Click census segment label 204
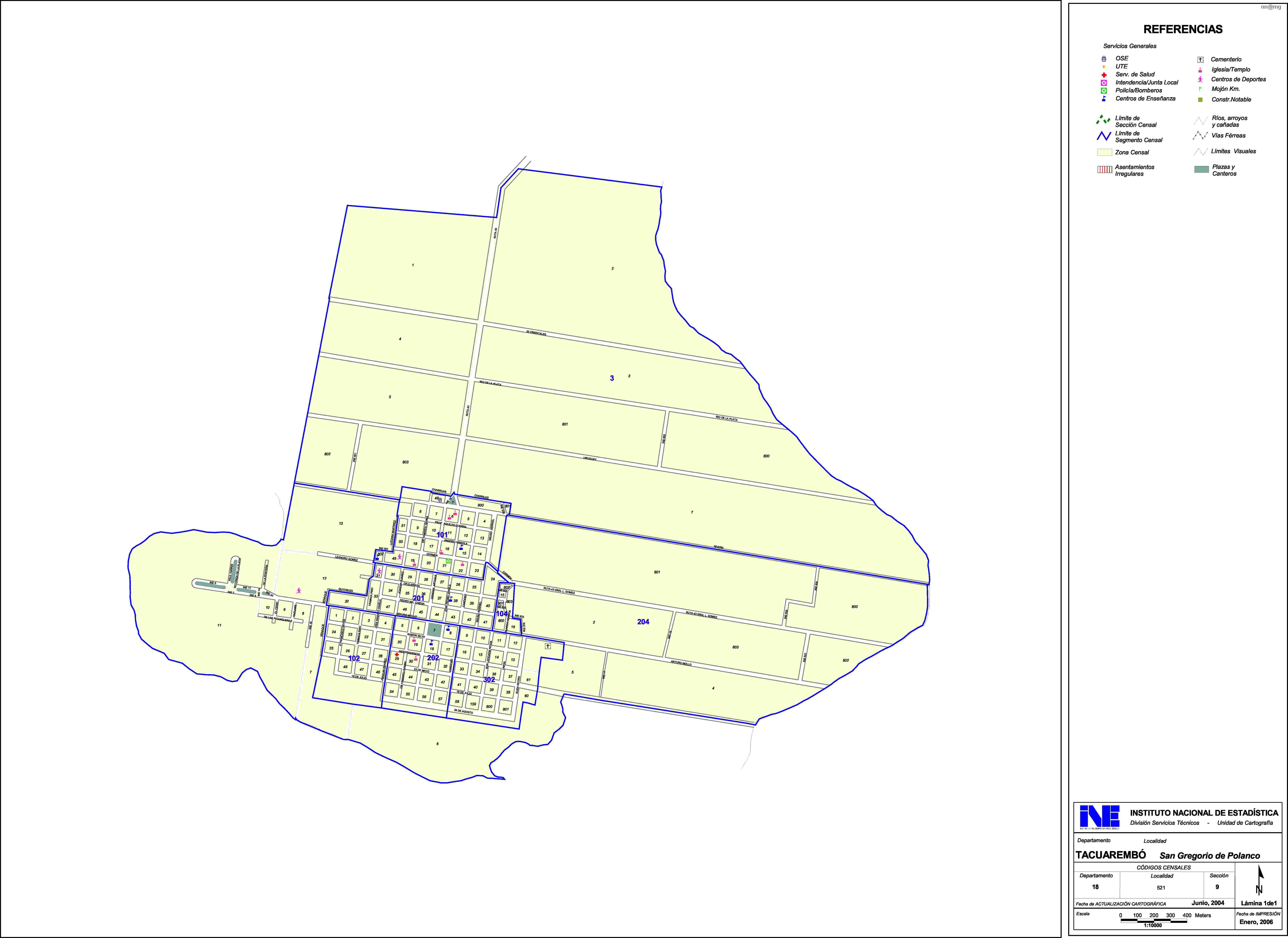The height and width of the screenshot is (938, 1288). click(643, 622)
